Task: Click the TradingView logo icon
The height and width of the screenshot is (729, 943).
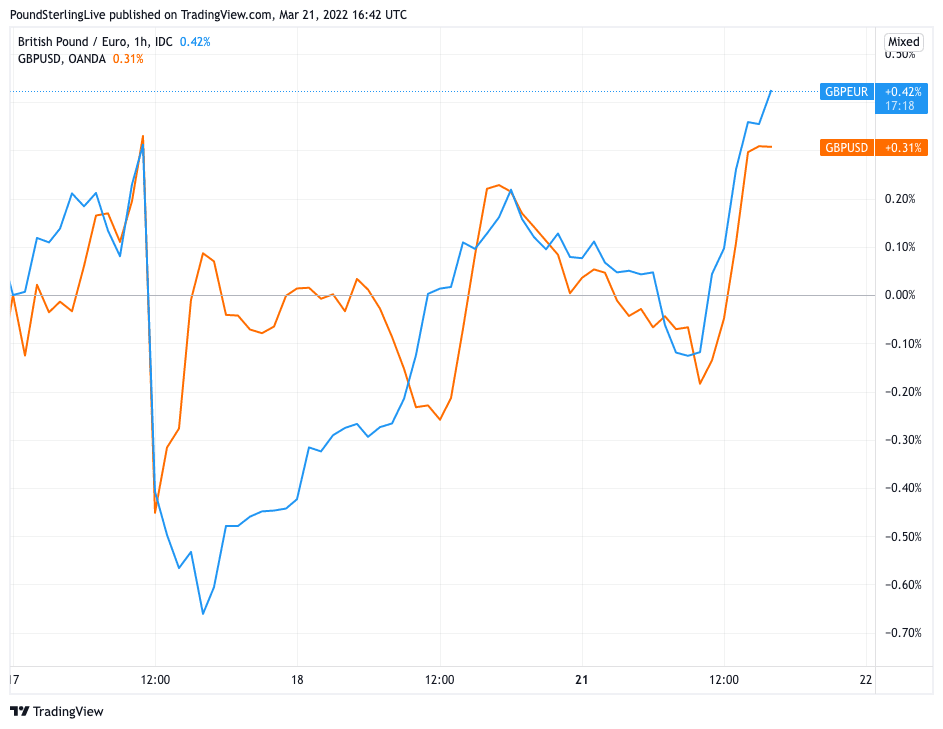Action: click(x=19, y=711)
